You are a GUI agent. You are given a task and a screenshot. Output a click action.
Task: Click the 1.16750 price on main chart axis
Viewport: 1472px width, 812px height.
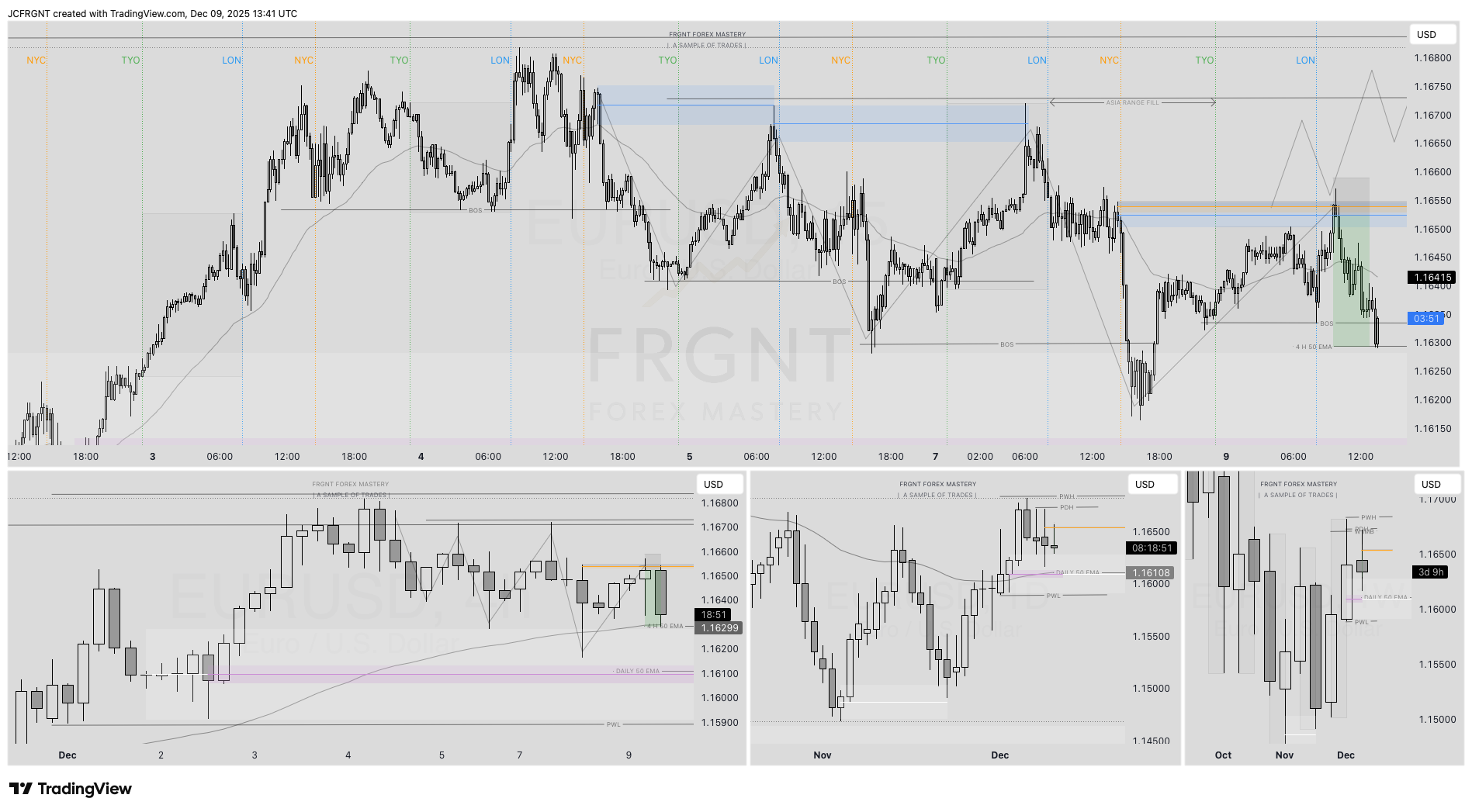[1432, 86]
